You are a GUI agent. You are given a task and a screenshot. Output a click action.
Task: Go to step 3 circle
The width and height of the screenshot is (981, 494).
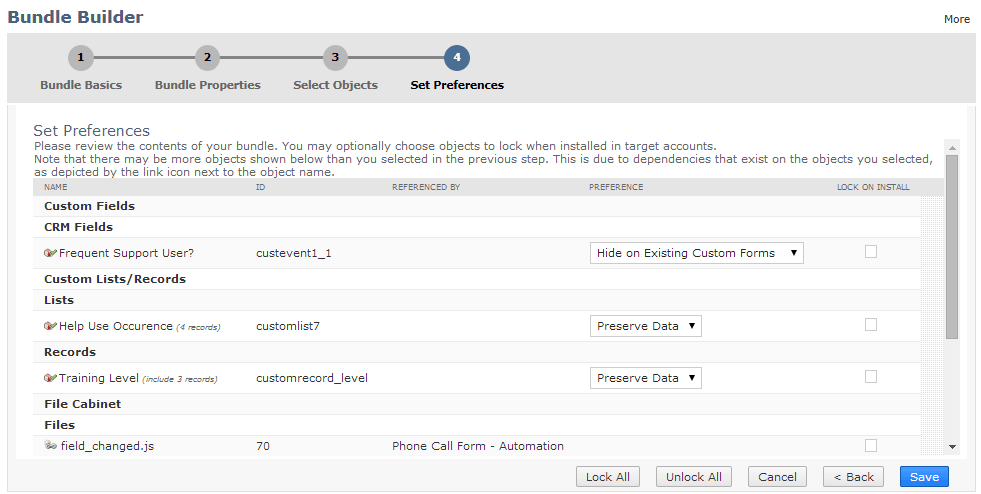pyautogui.click(x=335, y=58)
